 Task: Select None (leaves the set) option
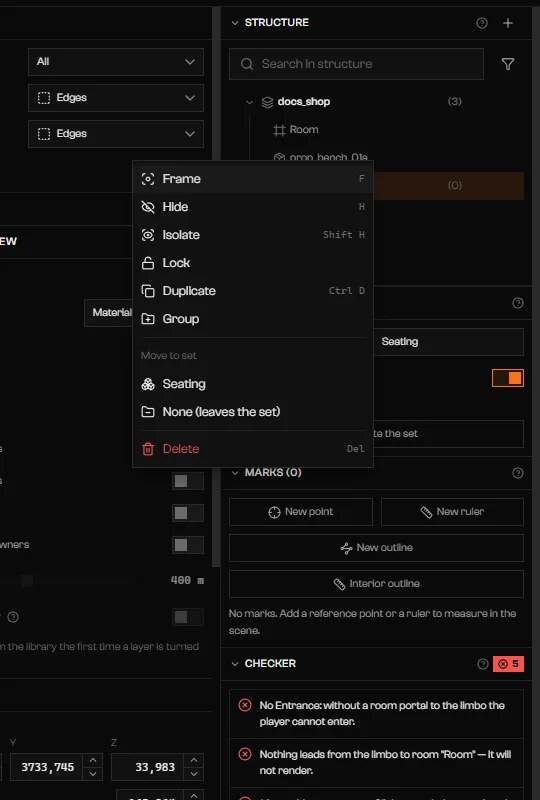pos(253,412)
